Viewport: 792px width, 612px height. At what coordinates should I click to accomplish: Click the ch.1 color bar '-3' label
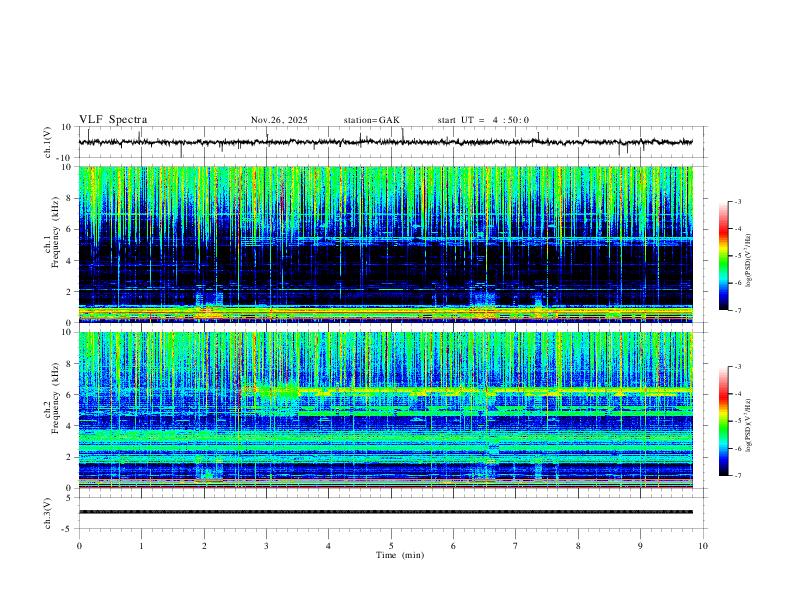tap(738, 201)
